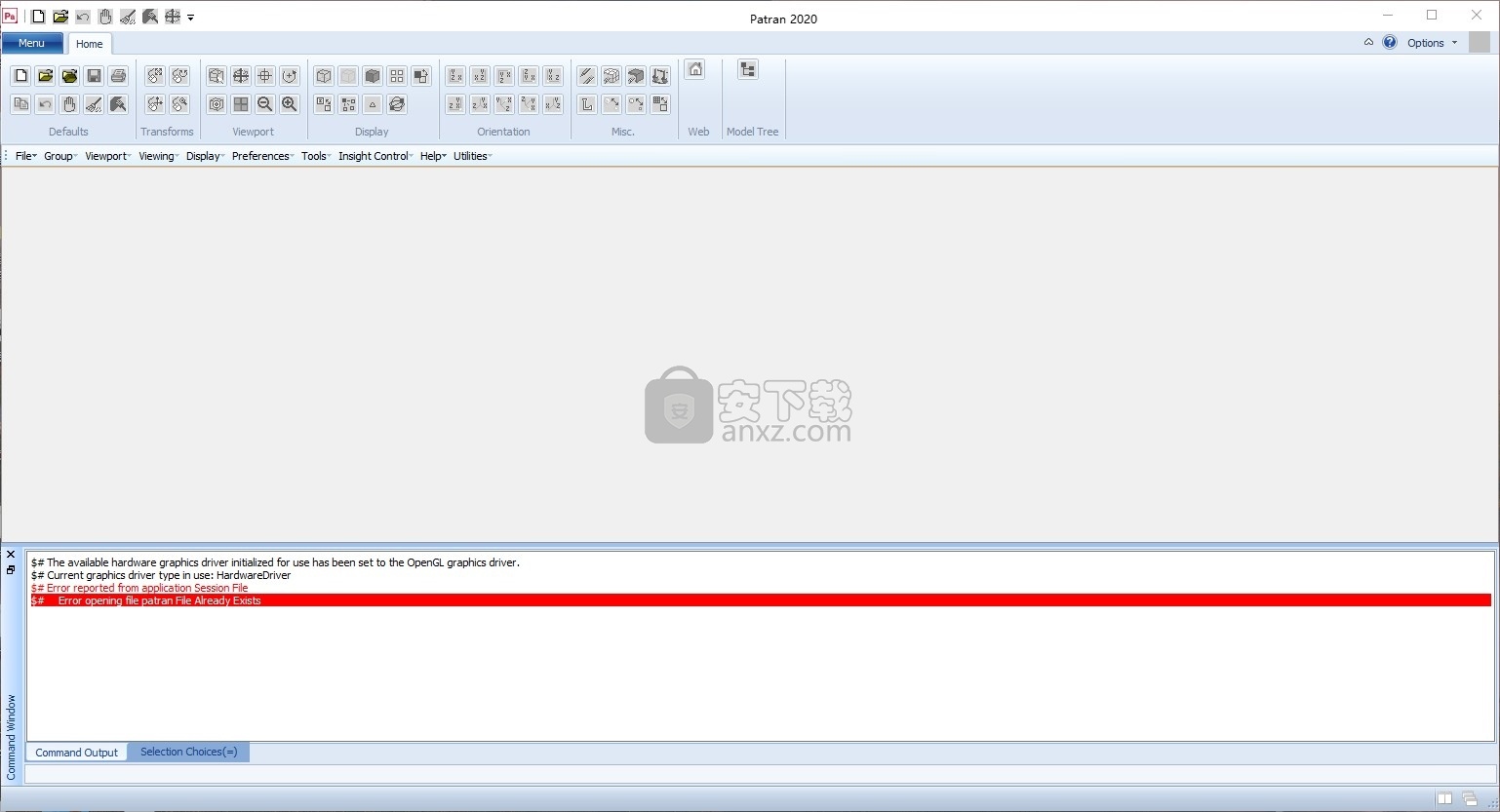The image size is (1500, 812).
Task: Click the four-pane tile icon in Viewport group
Action: pyautogui.click(x=241, y=104)
